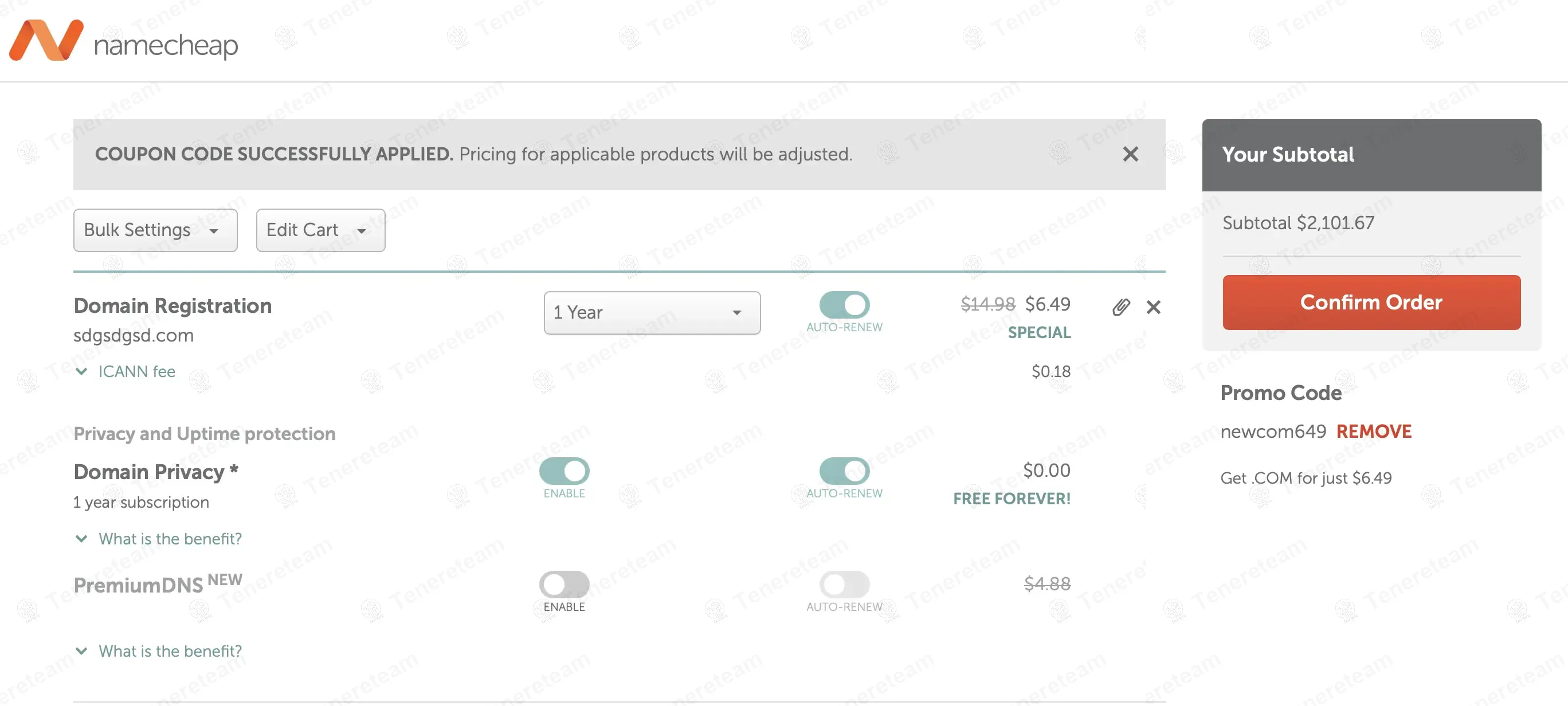This screenshot has height=706, width=1568.
Task: Click the Confirm Order button
Action: click(x=1371, y=303)
